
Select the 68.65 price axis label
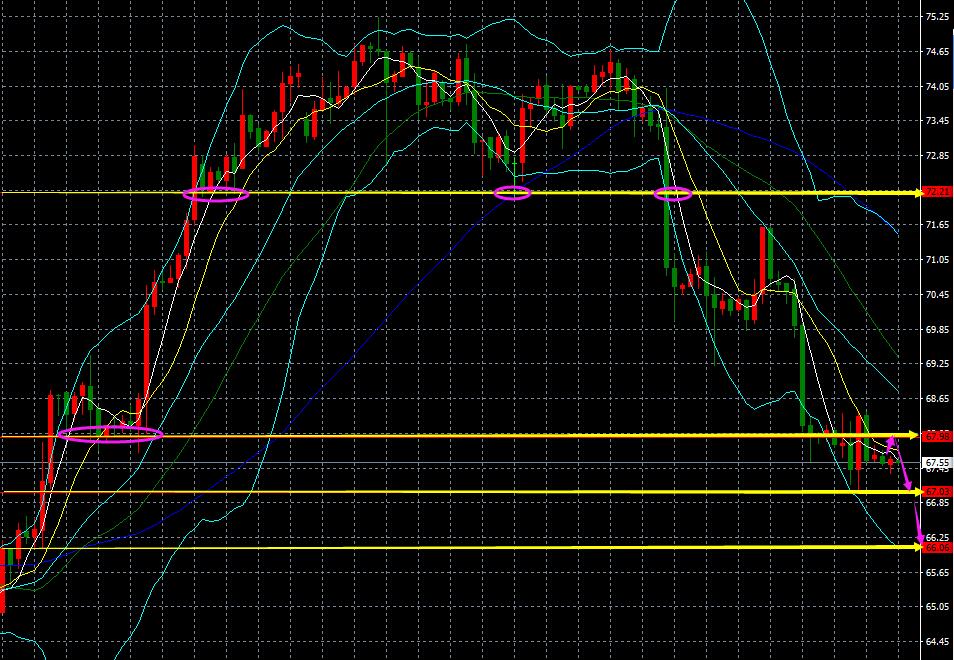[x=937, y=398]
